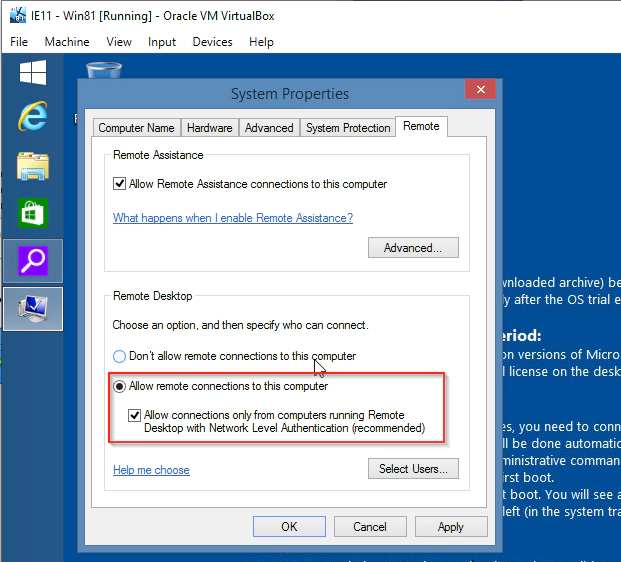Switch to the System Protection tab
Image resolution: width=621 pixels, height=562 pixels.
tap(348, 128)
